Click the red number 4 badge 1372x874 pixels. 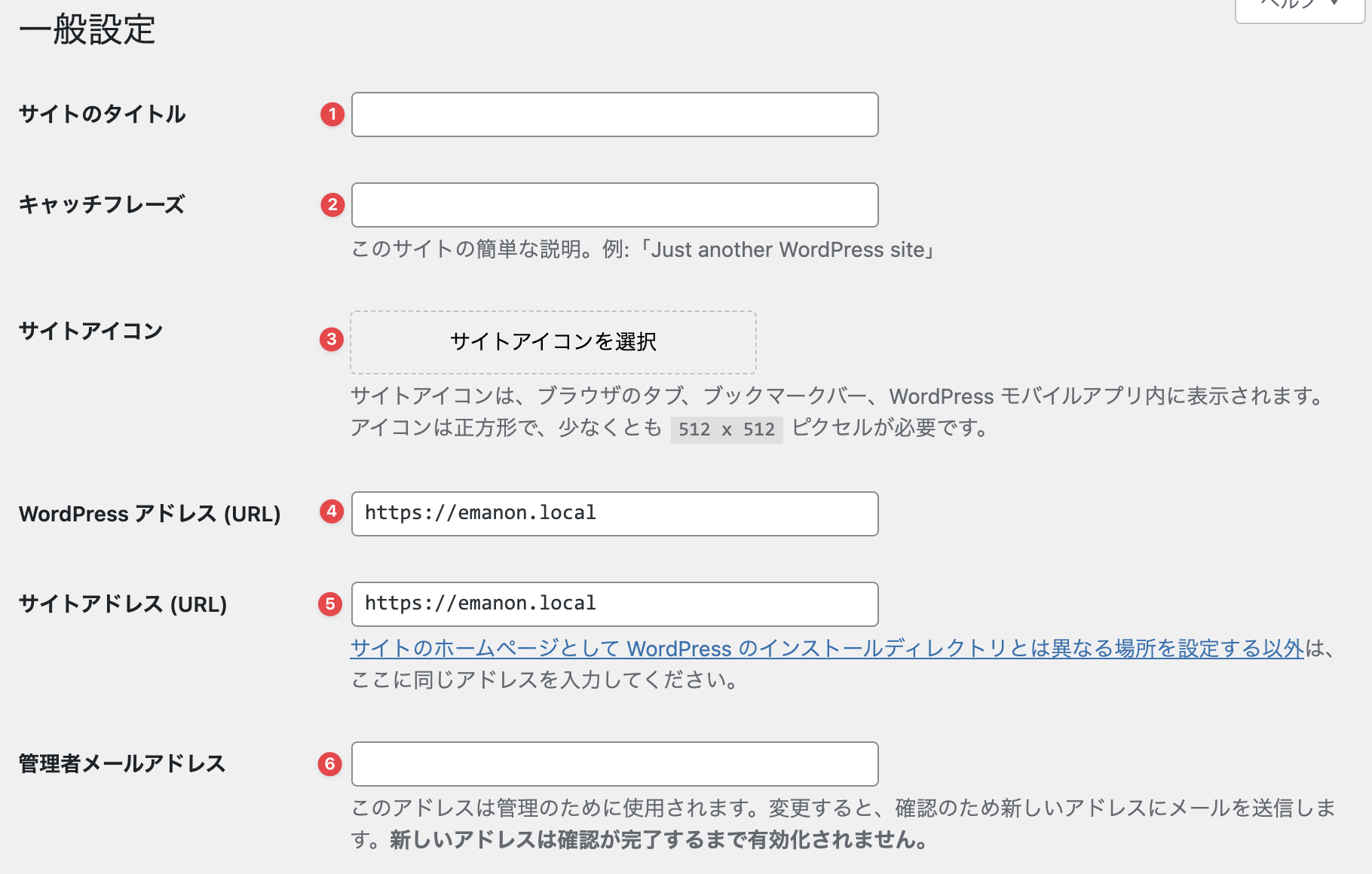pyautogui.click(x=332, y=512)
